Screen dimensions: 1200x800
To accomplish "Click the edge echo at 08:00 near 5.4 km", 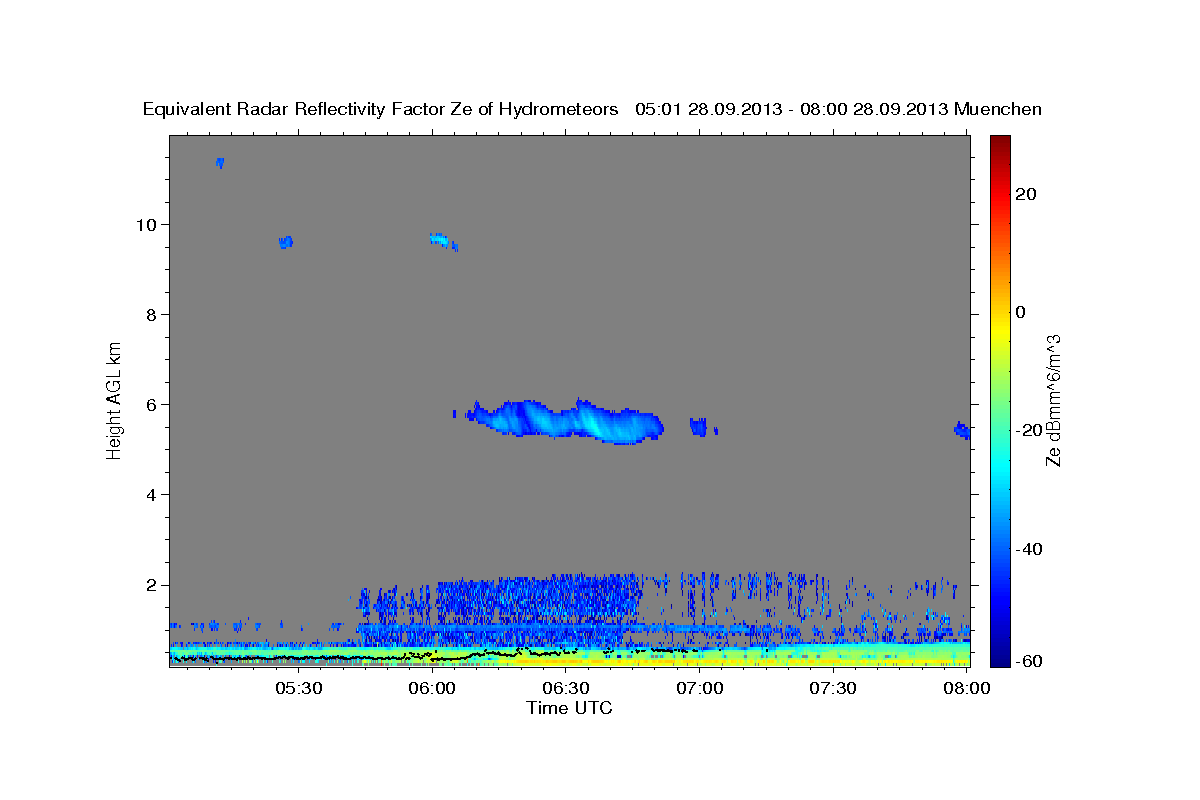I will (x=962, y=430).
